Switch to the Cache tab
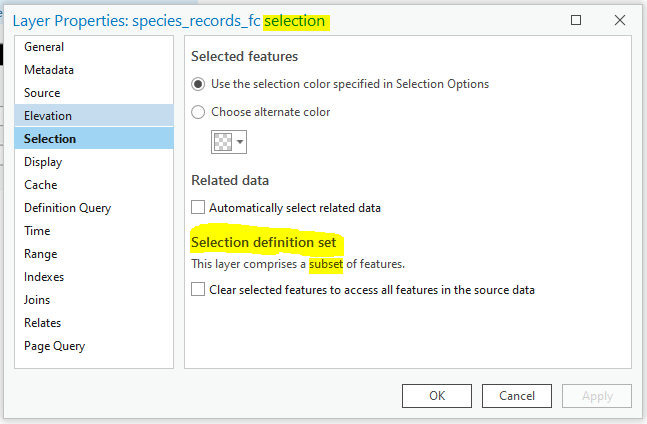Image resolution: width=647 pixels, height=424 pixels. coord(41,185)
